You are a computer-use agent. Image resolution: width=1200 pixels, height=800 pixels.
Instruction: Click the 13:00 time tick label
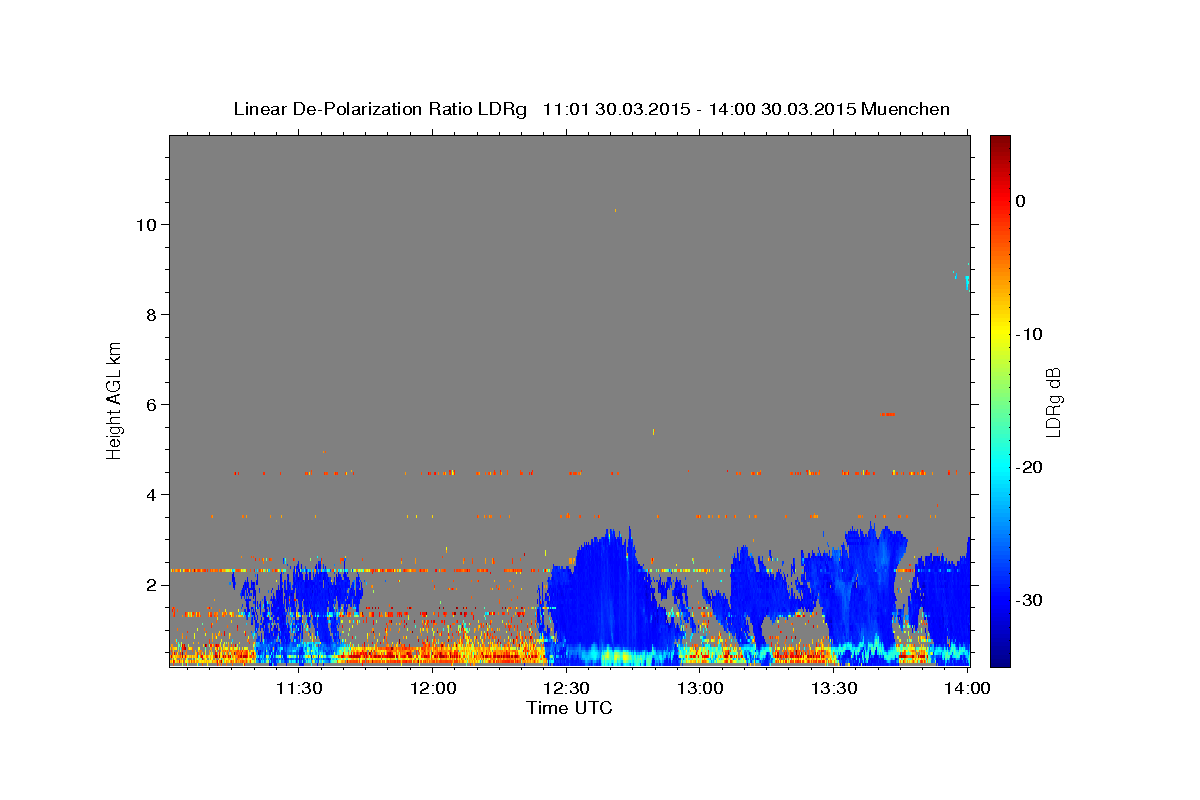pyautogui.click(x=701, y=688)
